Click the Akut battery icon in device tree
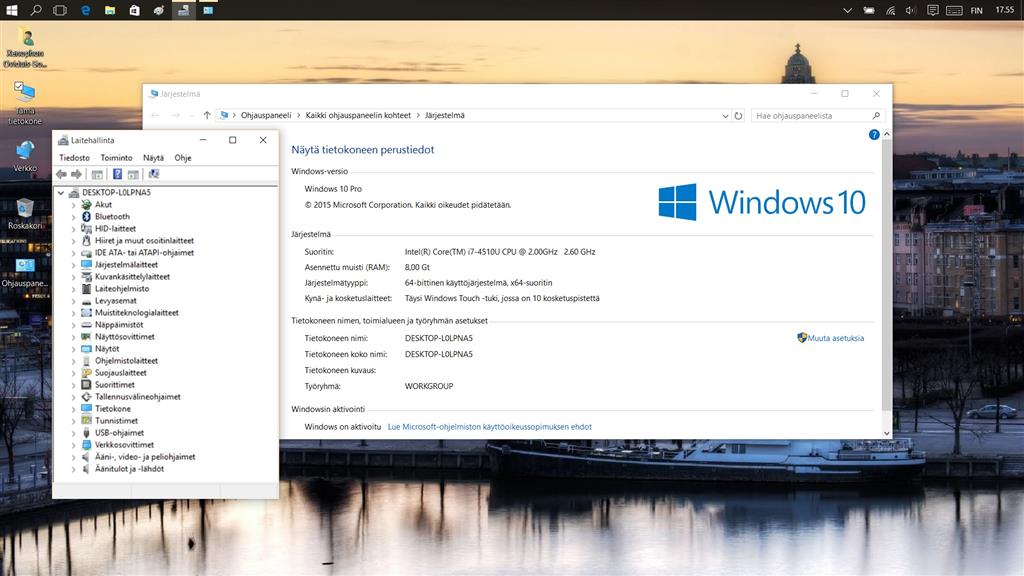This screenshot has width=1024, height=576. click(86, 204)
